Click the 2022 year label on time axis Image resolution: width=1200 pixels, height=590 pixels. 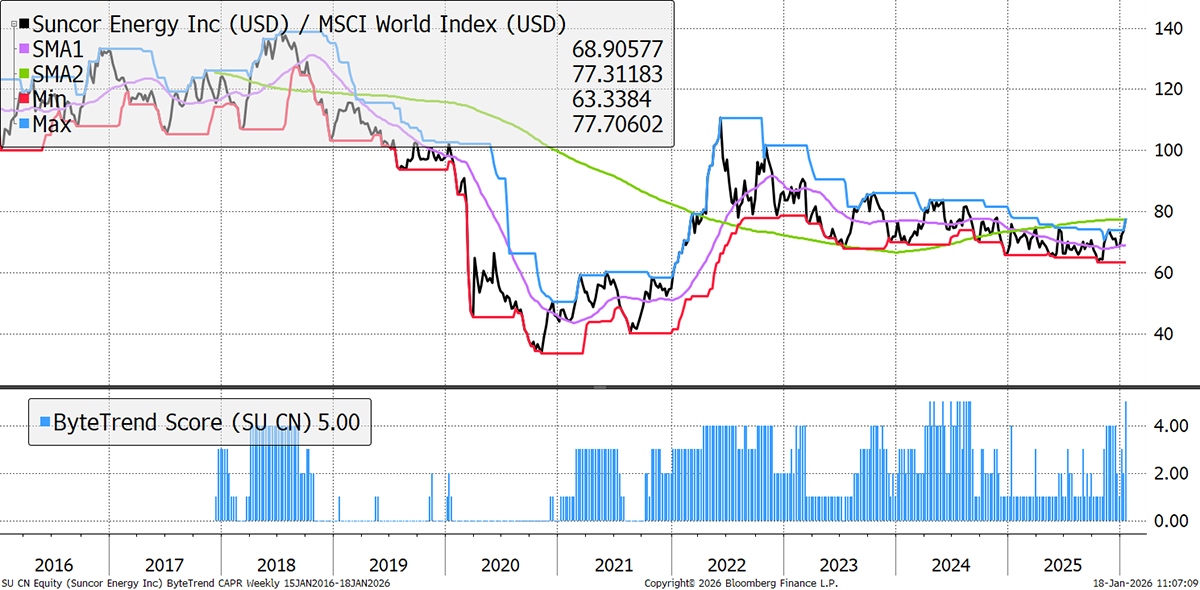725,564
